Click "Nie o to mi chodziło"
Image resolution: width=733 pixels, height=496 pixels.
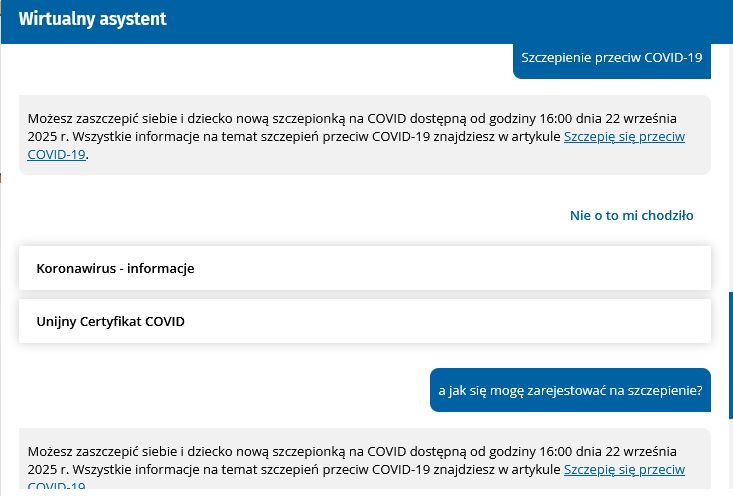631,215
